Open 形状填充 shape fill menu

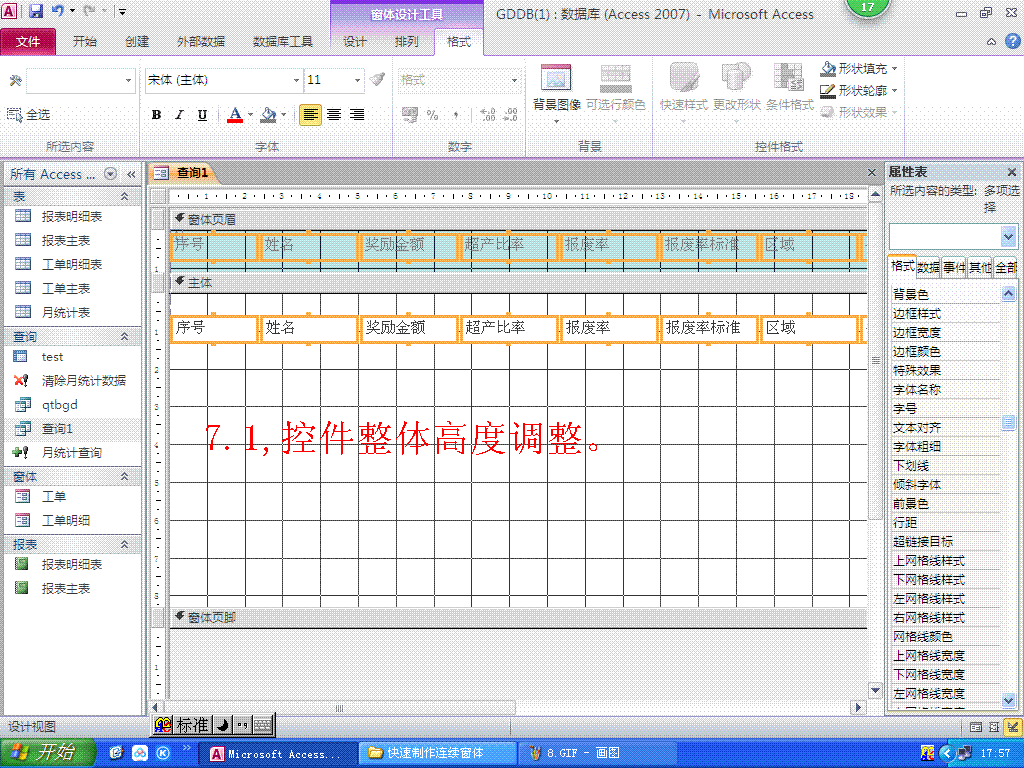[x=859, y=69]
